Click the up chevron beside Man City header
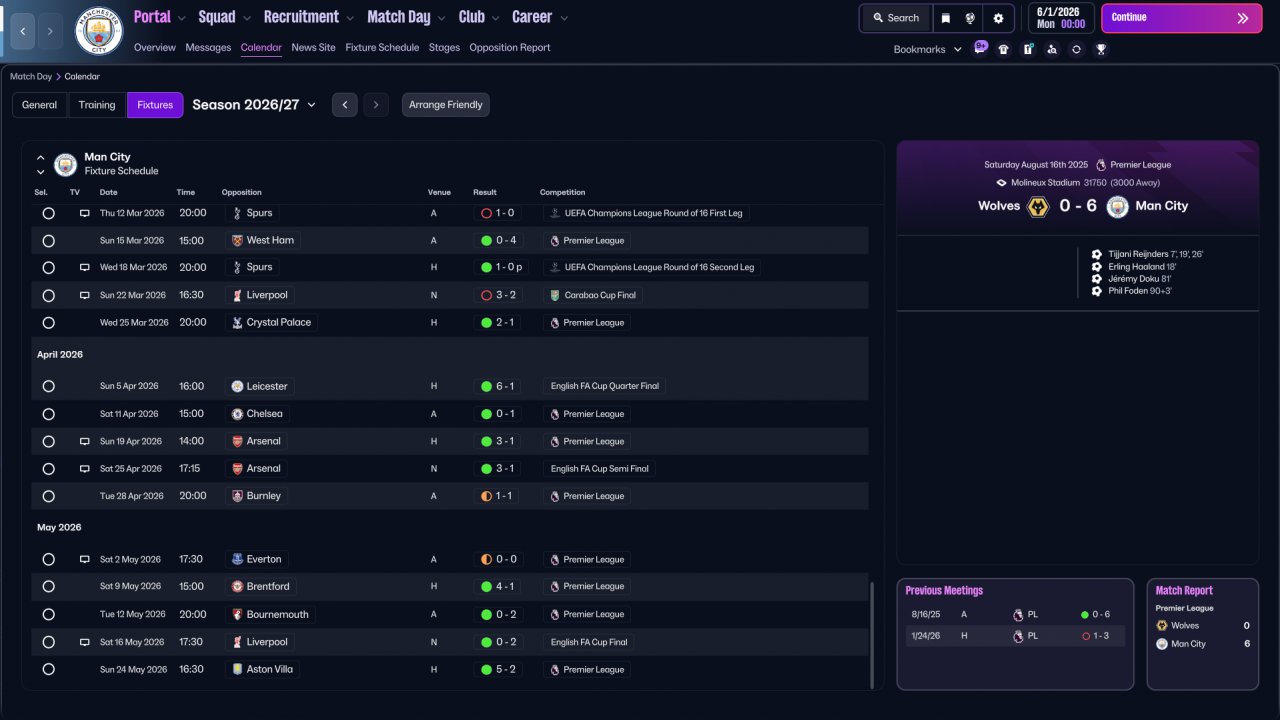 41,157
